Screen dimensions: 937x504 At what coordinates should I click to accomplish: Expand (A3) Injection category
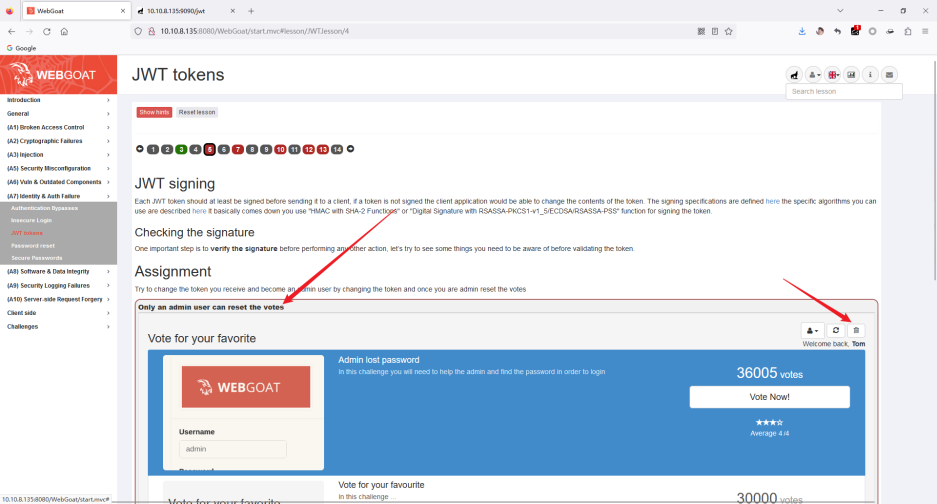coord(59,155)
